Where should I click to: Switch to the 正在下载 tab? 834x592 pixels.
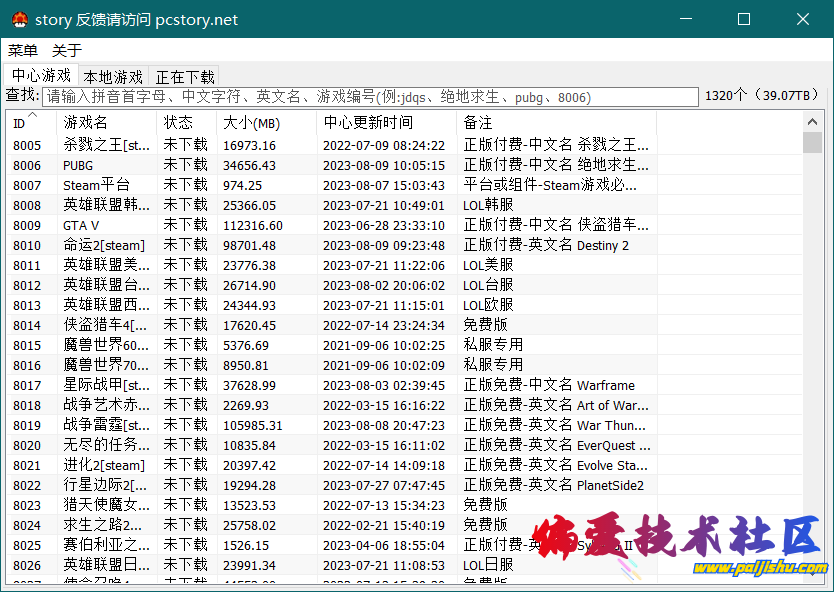pyautogui.click(x=185, y=77)
